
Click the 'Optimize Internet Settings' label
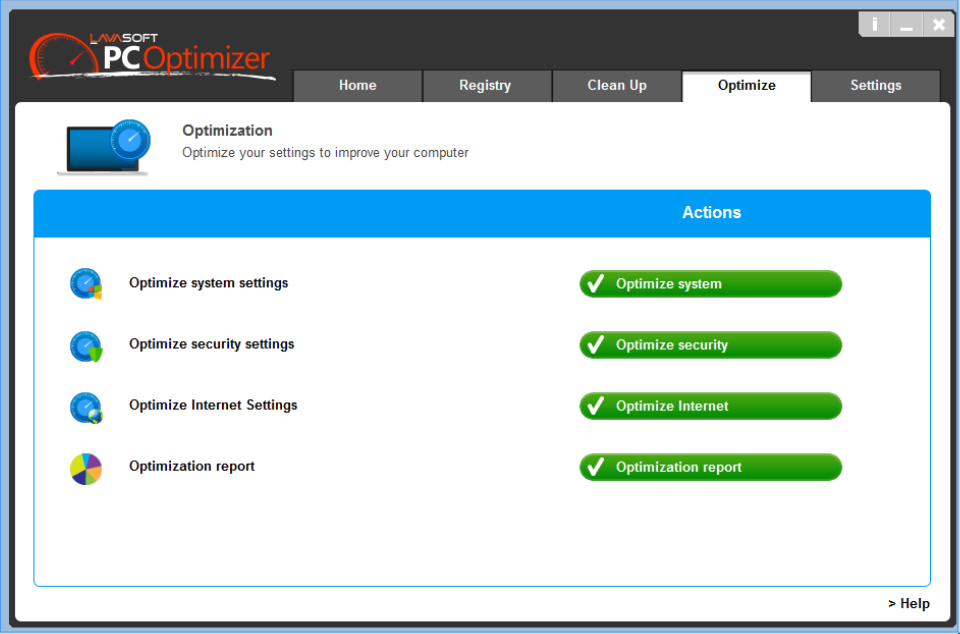[213, 405]
